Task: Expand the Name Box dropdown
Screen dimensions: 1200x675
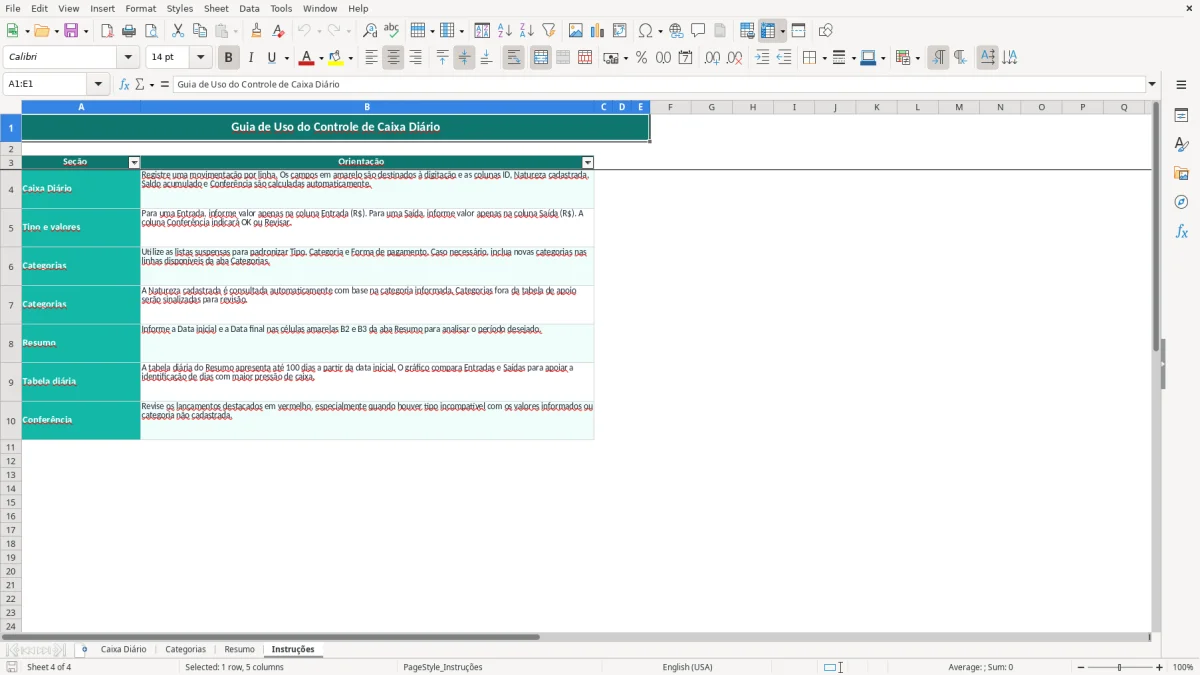Action: 98,85
